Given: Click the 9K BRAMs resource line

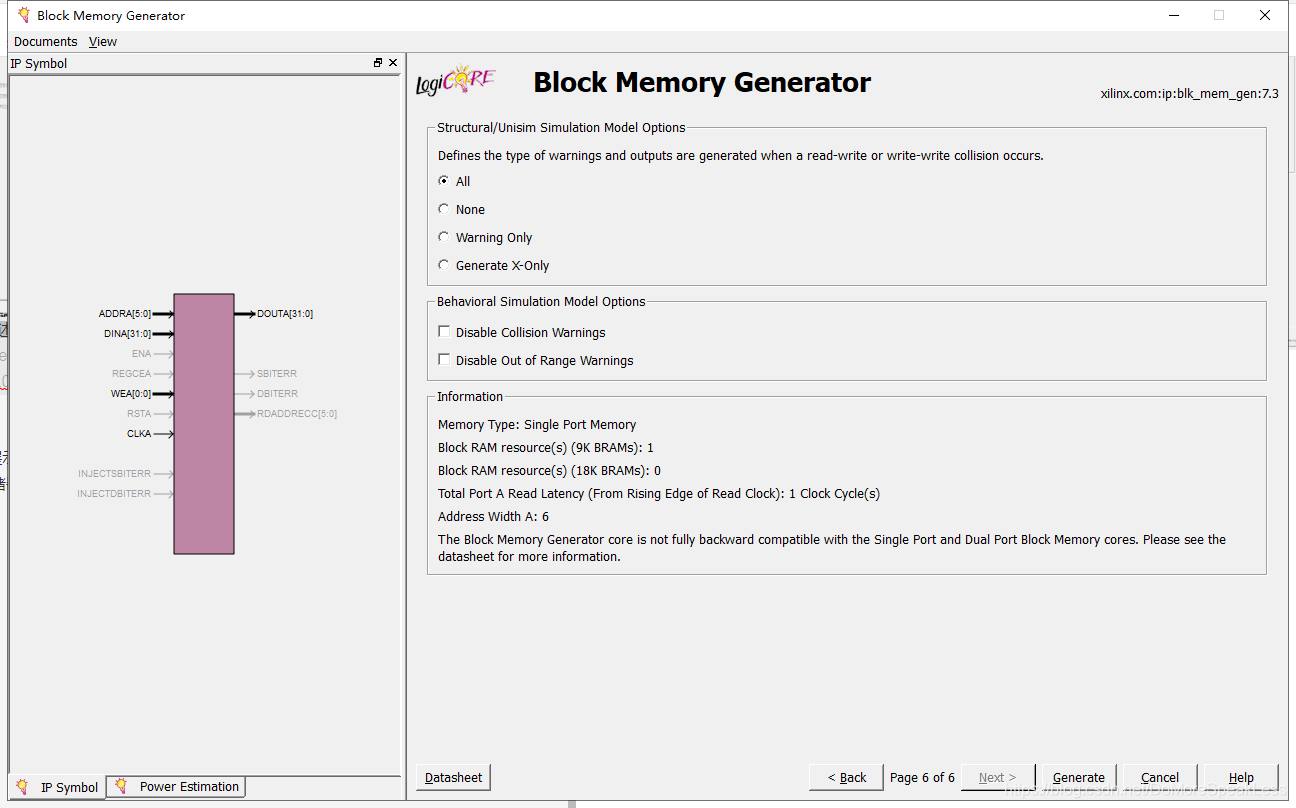Looking at the screenshot, I should click(546, 447).
